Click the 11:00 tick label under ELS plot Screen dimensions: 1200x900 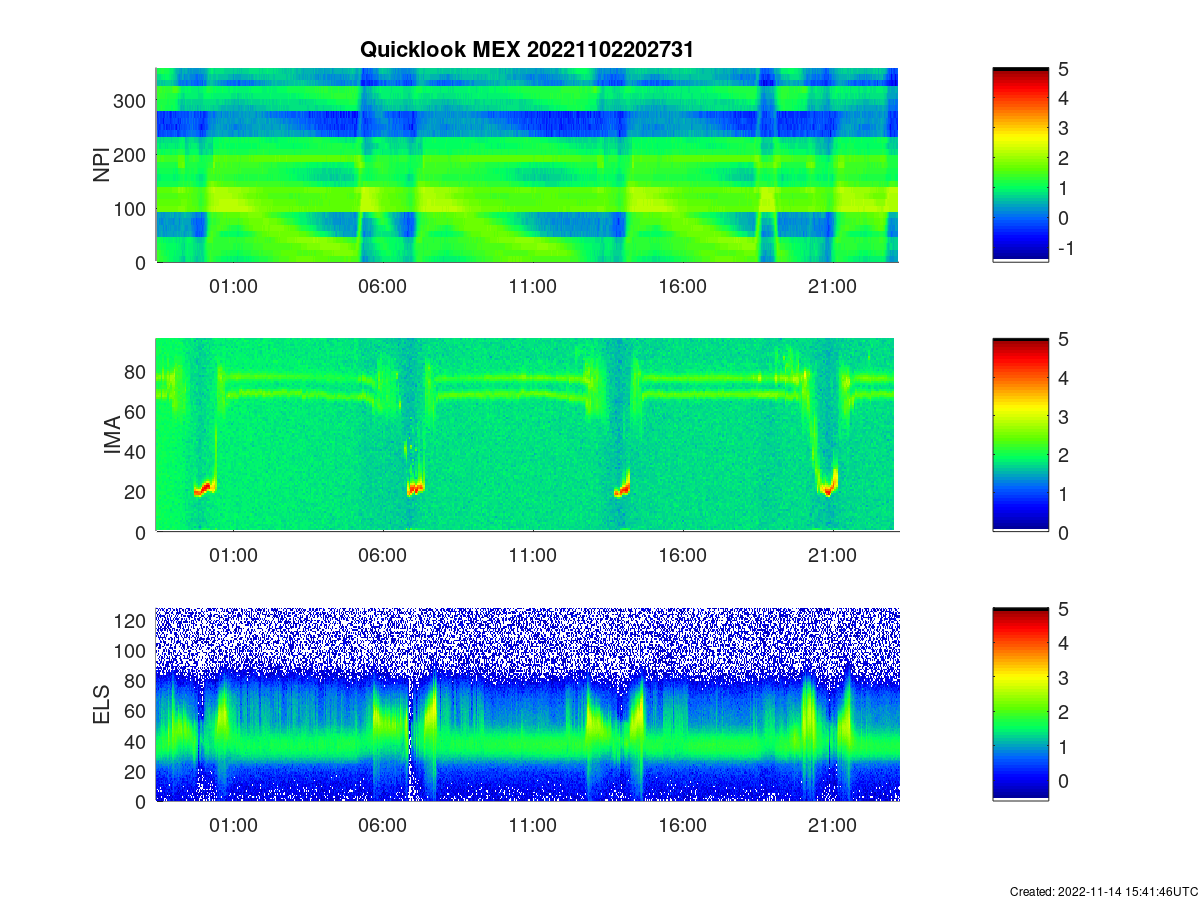tap(533, 825)
